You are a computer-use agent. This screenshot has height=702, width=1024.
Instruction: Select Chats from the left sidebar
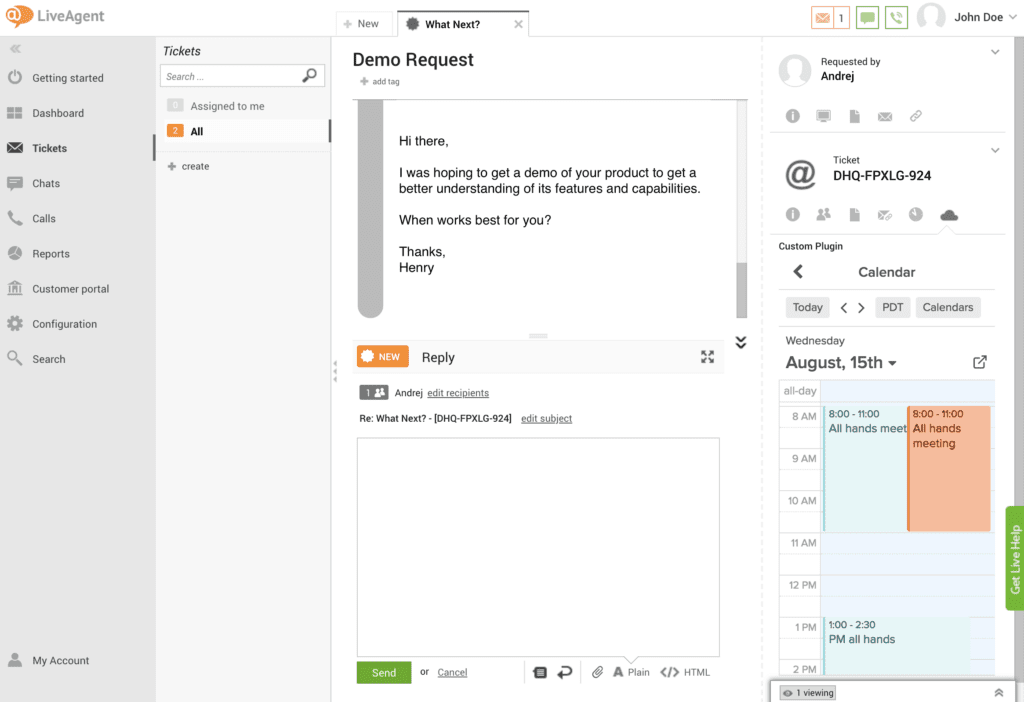point(47,183)
